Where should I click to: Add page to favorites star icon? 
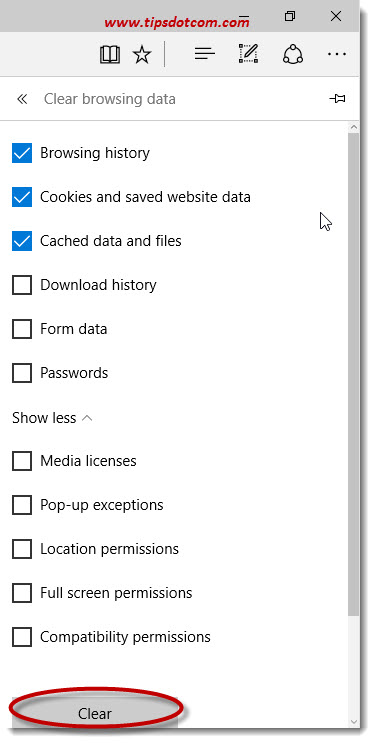pyautogui.click(x=142, y=54)
